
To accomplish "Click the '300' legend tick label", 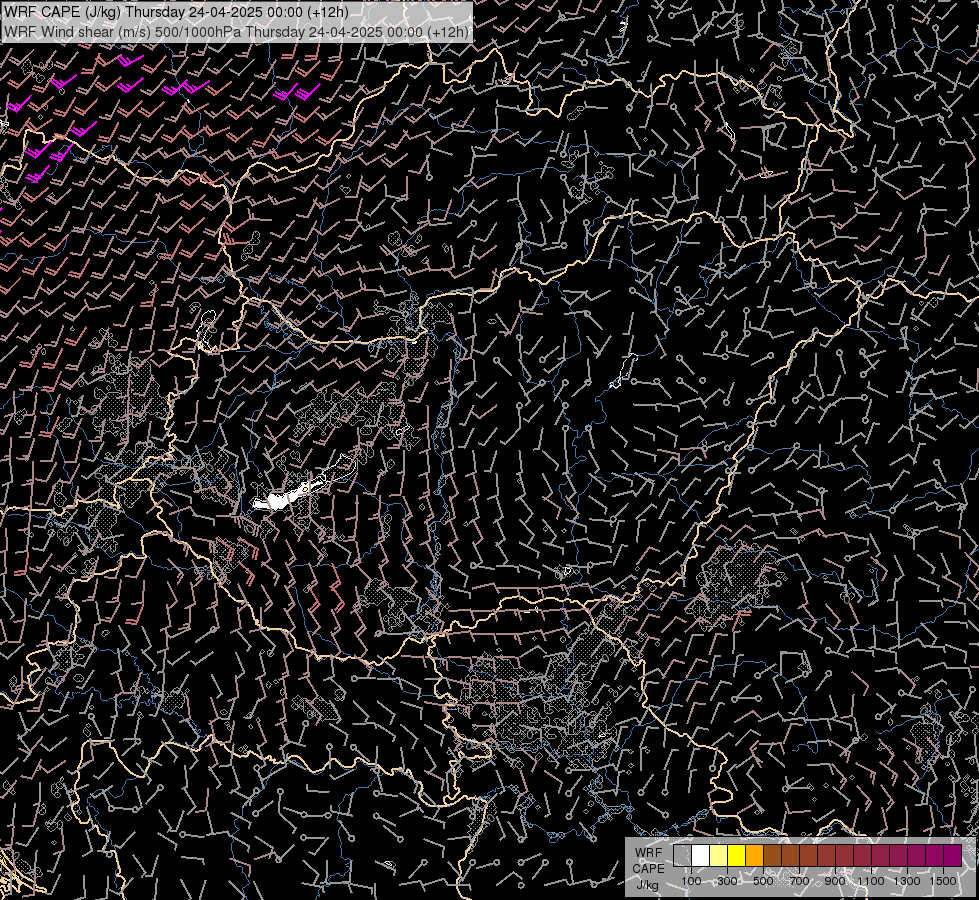I will coord(727,881).
